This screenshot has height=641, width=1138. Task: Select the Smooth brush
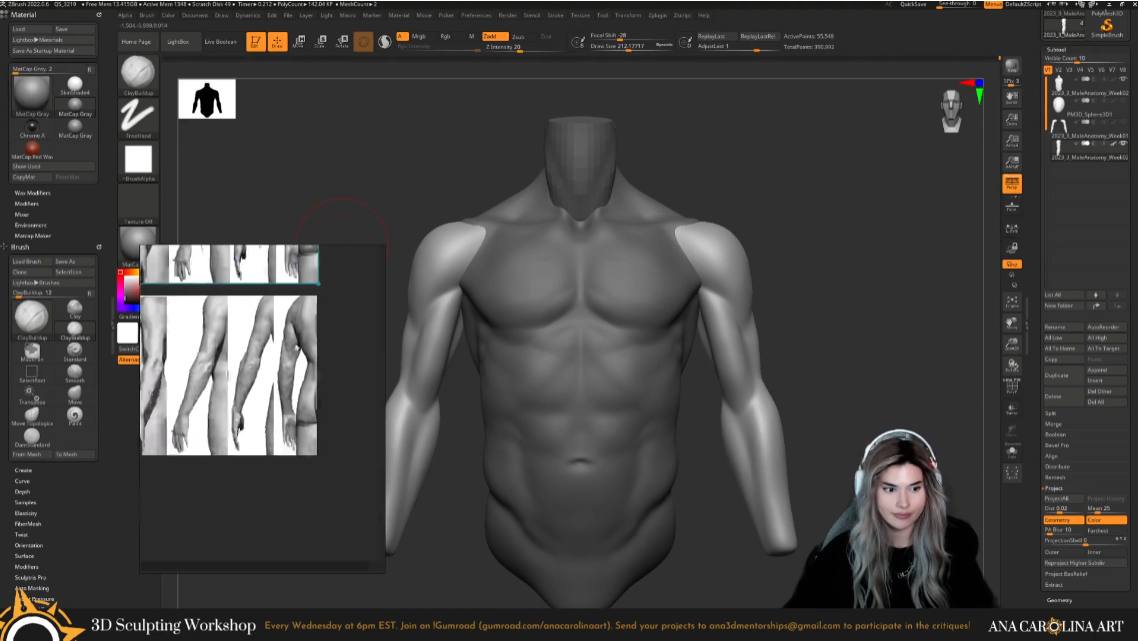75,374
